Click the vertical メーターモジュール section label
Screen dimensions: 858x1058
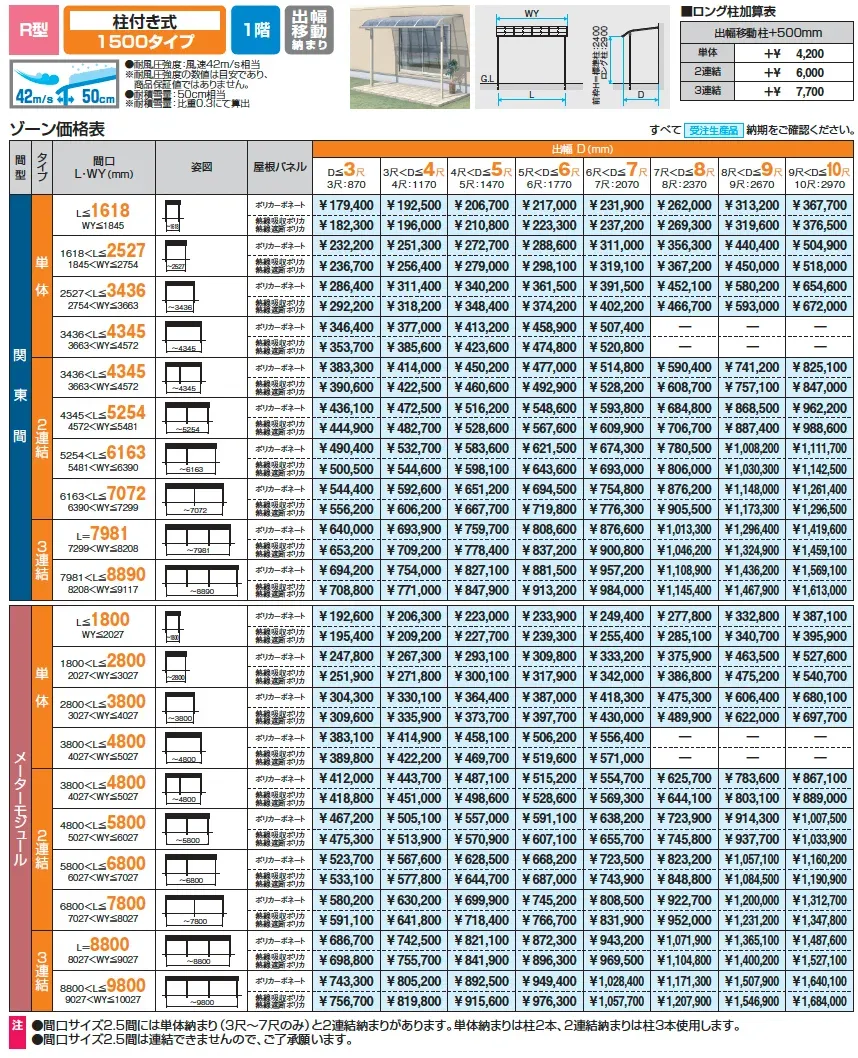(20, 808)
